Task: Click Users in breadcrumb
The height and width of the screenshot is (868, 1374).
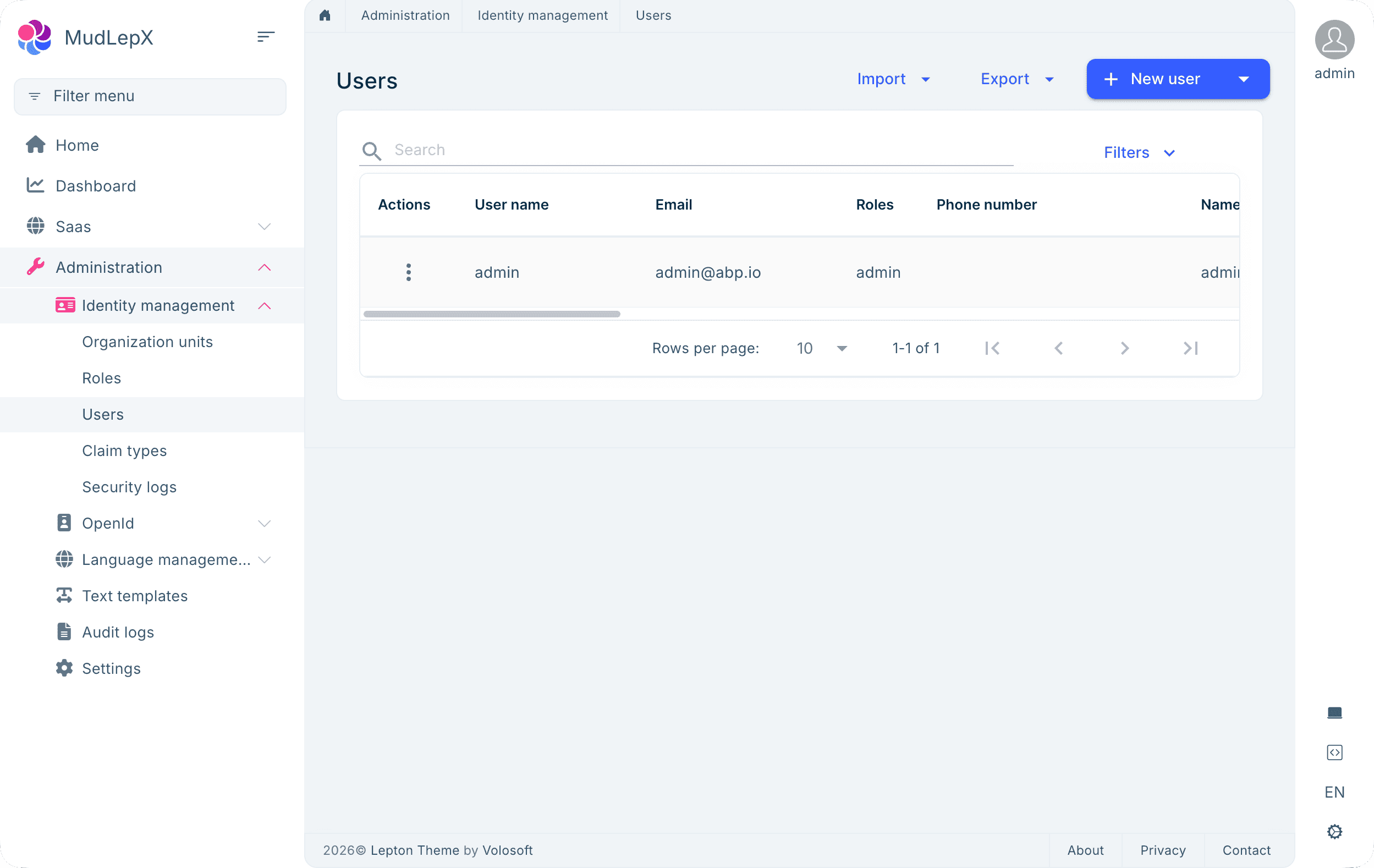Action: coord(653,15)
